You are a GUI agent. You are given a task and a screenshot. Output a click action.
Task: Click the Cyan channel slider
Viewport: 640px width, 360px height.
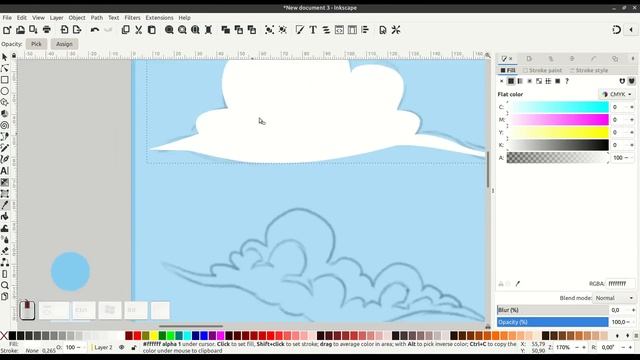558,107
